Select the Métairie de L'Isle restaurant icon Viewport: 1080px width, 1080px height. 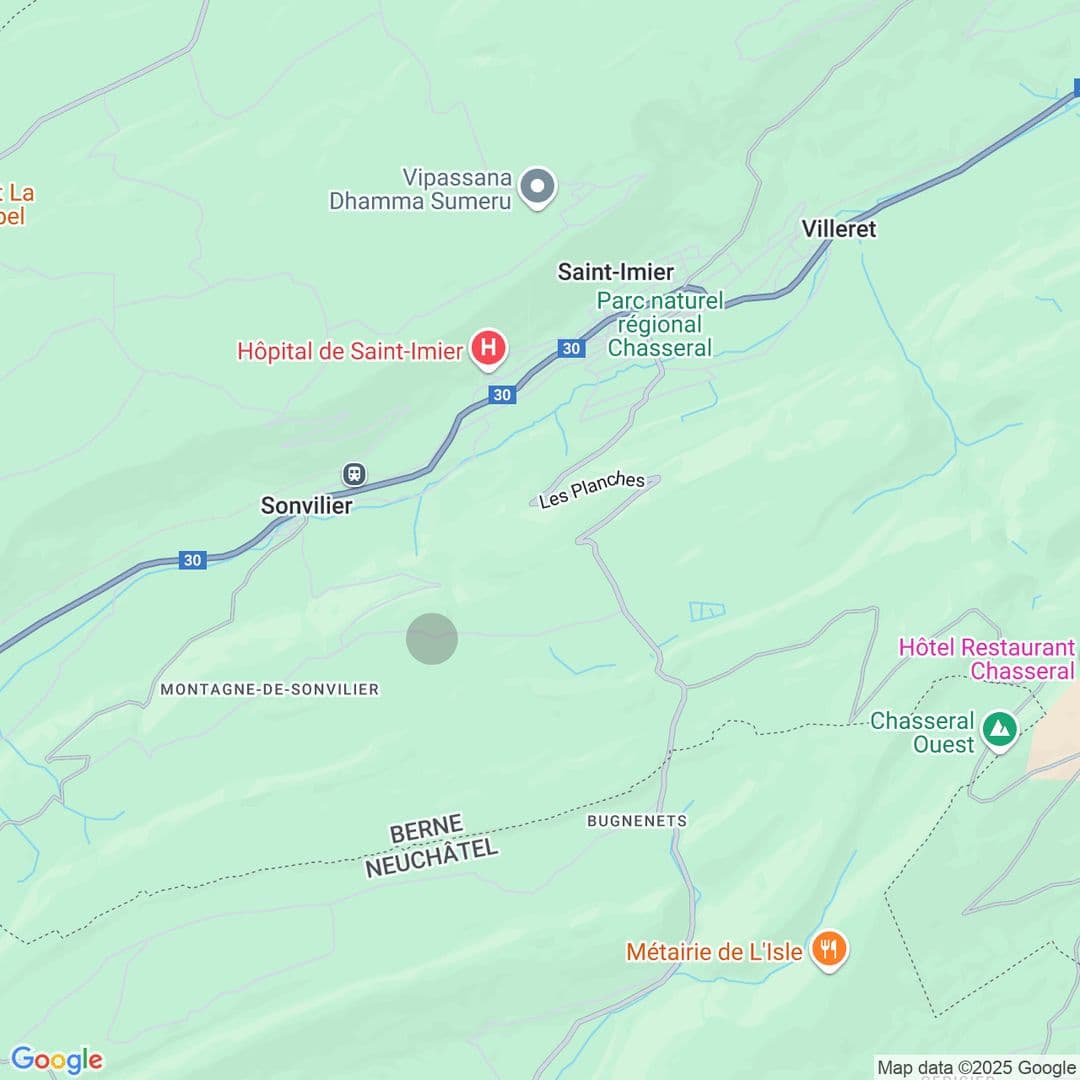(829, 951)
